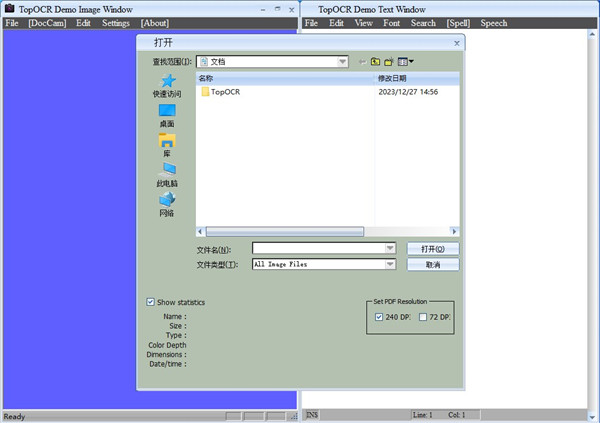Click the INS indicator in status bar
This screenshot has height=423, width=600.
(312, 415)
